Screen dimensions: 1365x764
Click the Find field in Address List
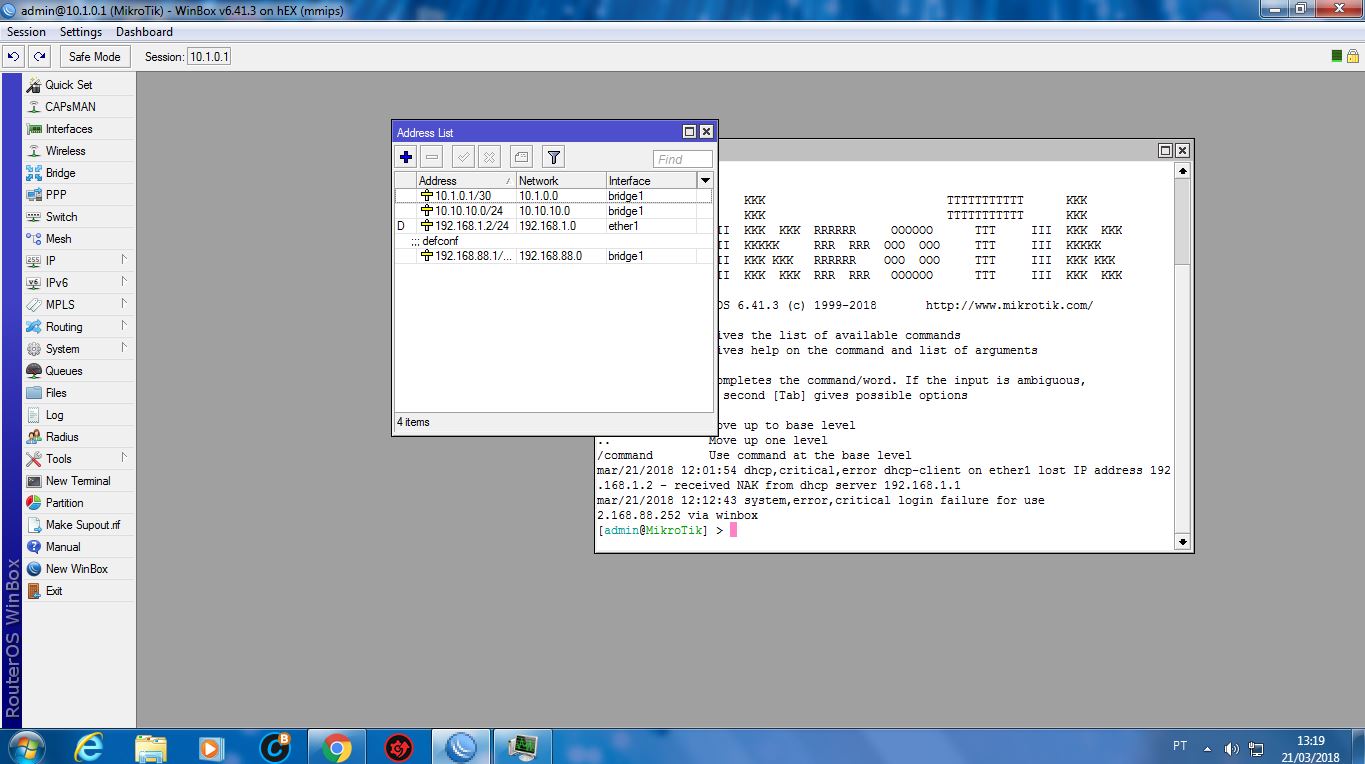click(682, 159)
